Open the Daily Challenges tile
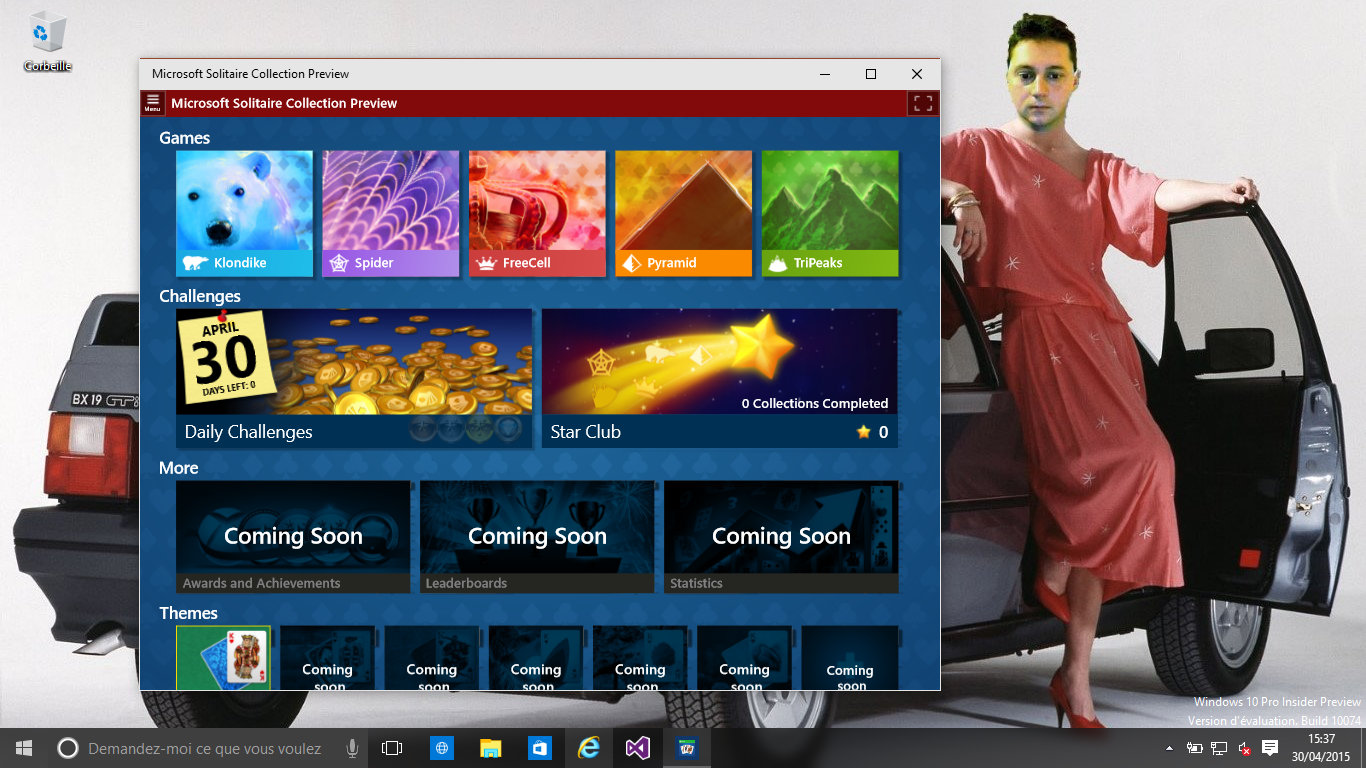 click(x=354, y=377)
